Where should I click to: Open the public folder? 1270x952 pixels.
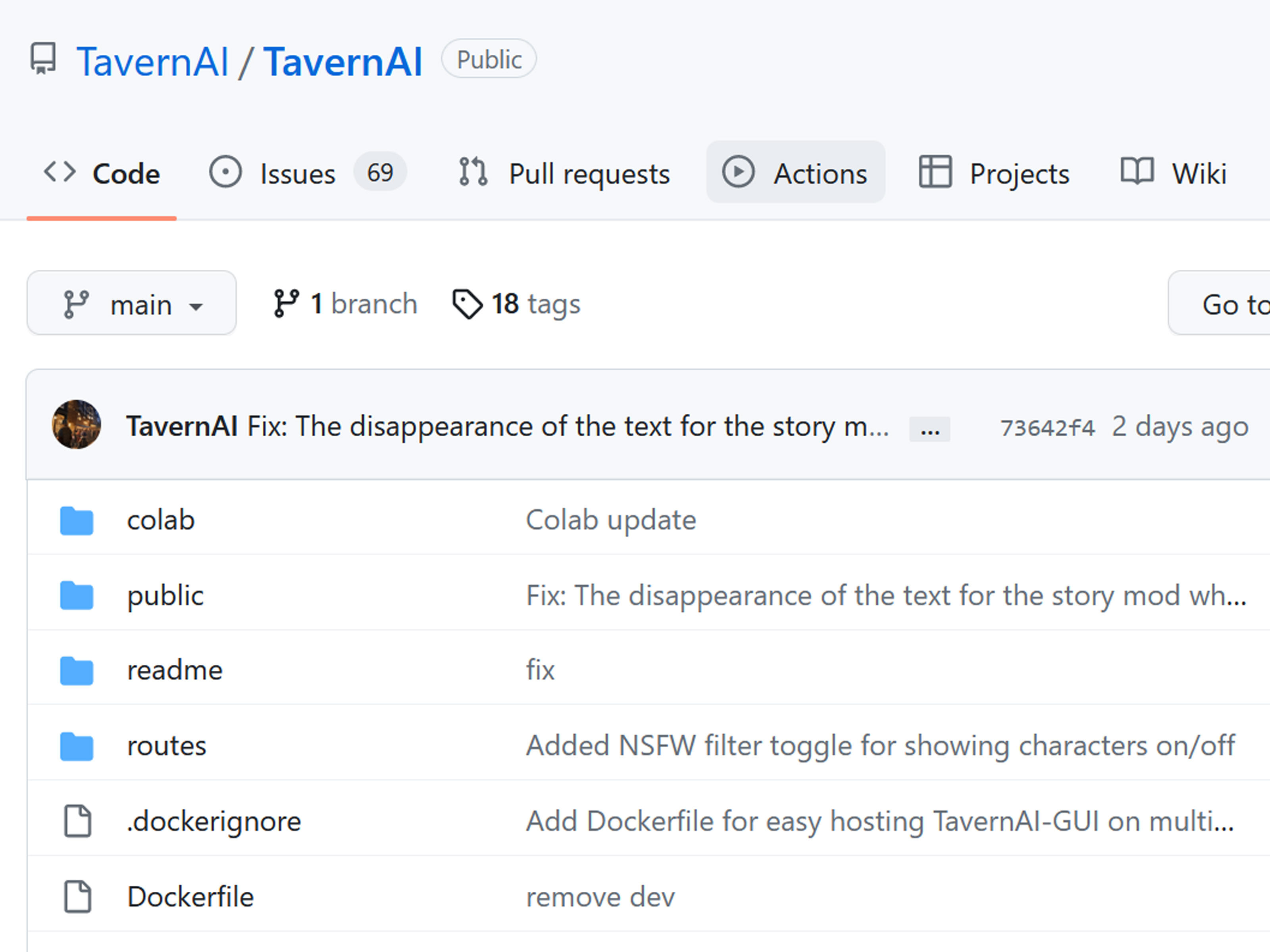coord(165,596)
